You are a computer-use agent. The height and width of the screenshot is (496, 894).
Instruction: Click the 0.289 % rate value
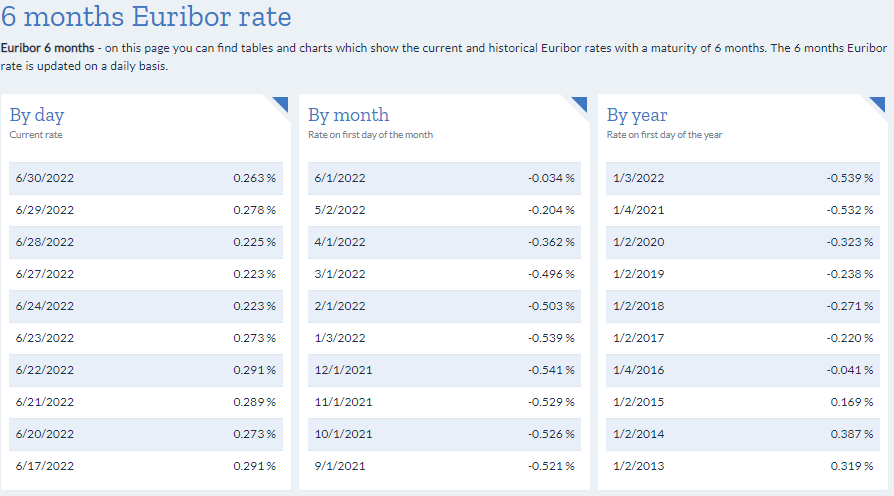click(x=254, y=402)
